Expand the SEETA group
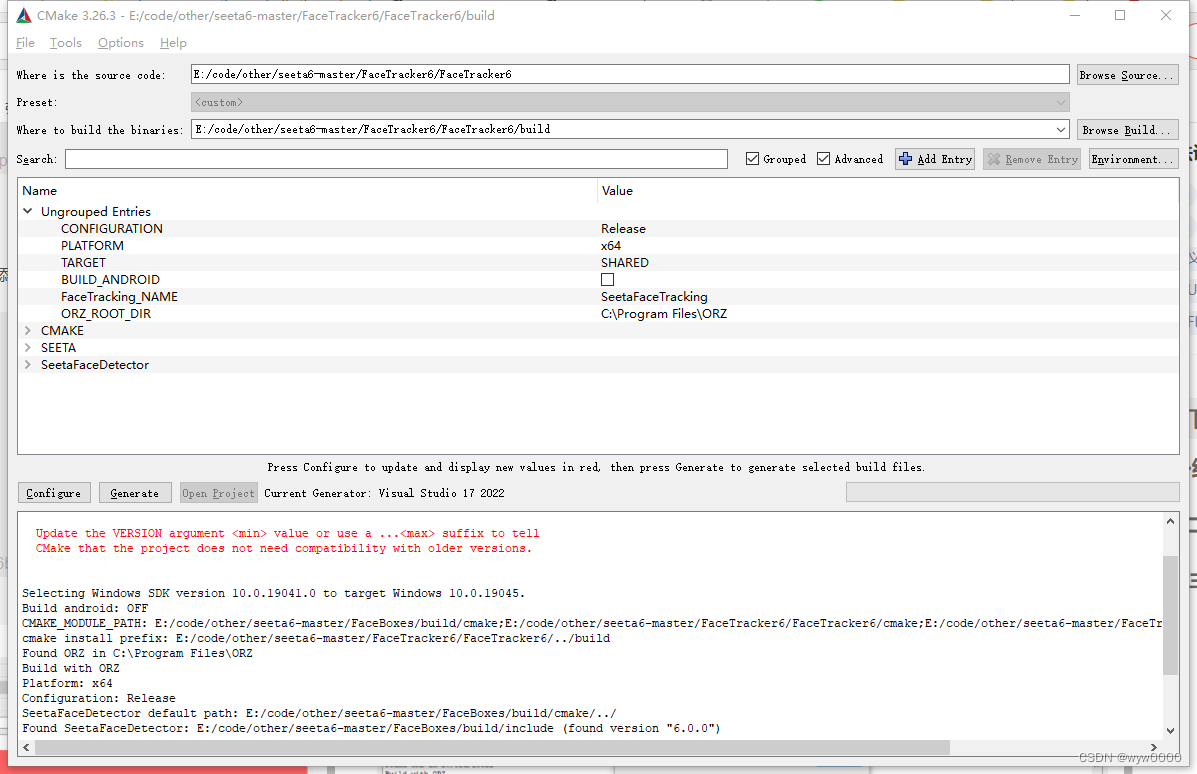Screen dimensions: 1197x774 (x=27, y=347)
